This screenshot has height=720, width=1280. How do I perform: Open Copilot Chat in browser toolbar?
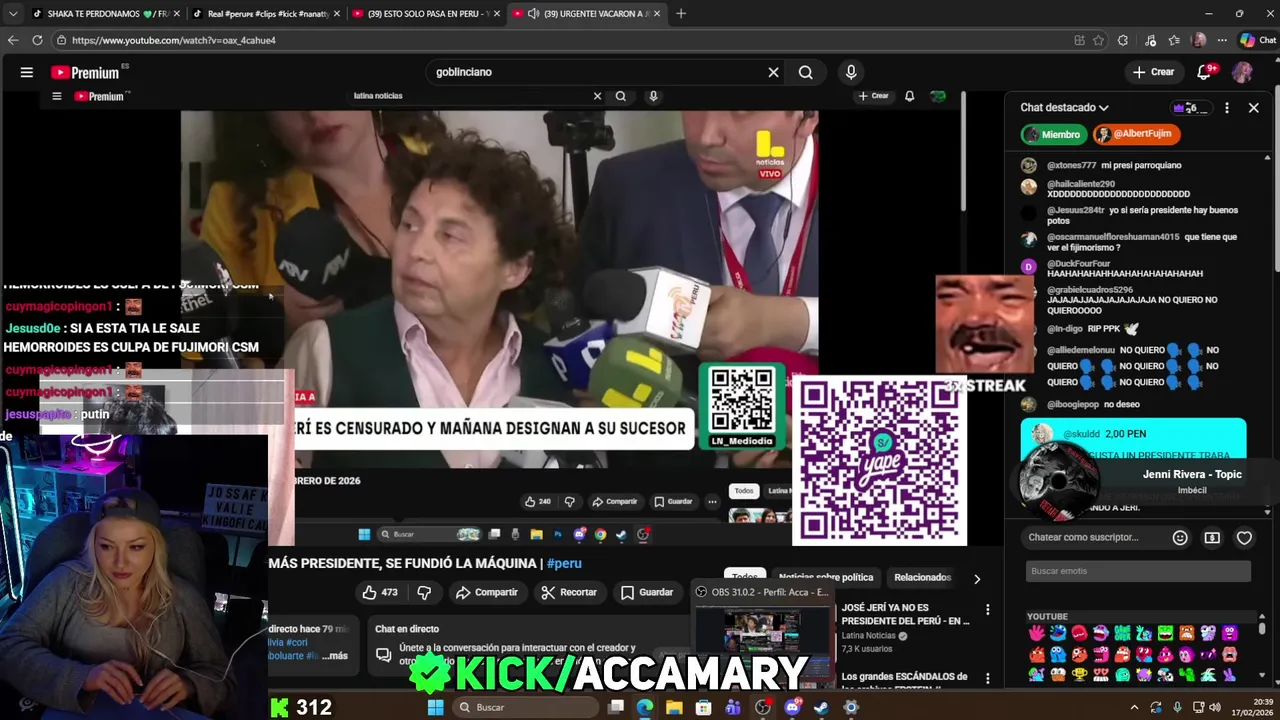point(1258,40)
